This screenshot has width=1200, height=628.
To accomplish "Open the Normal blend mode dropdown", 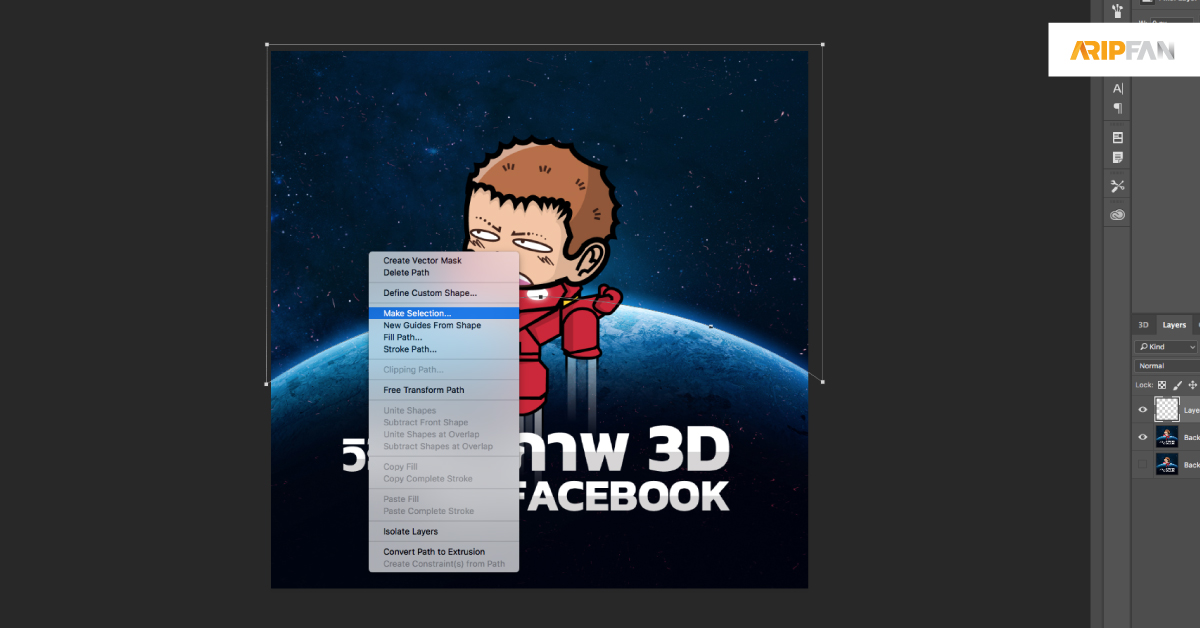I will pos(1166,366).
